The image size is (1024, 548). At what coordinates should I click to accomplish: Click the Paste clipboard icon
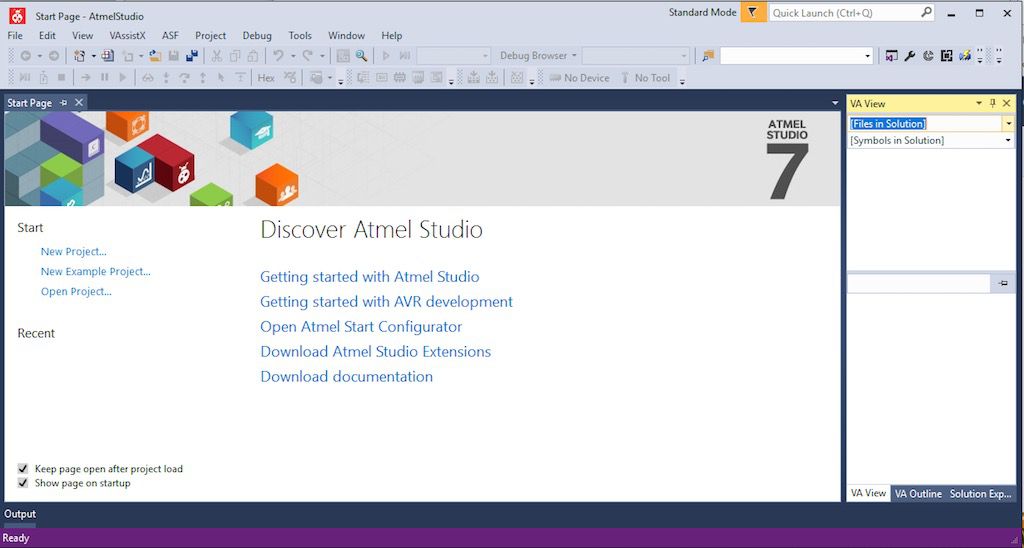pyautogui.click(x=253, y=56)
